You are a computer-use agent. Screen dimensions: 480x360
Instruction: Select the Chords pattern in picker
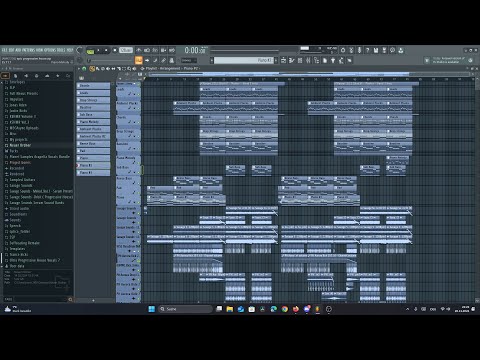pyautogui.click(x=93, y=86)
